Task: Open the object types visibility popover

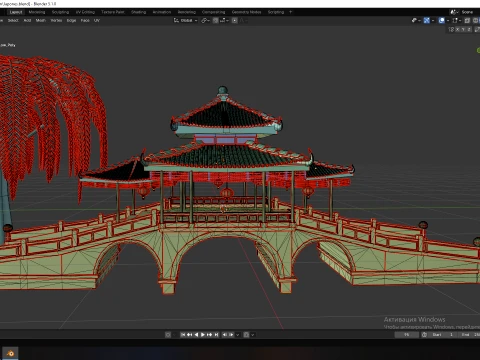Action: [x=416, y=20]
